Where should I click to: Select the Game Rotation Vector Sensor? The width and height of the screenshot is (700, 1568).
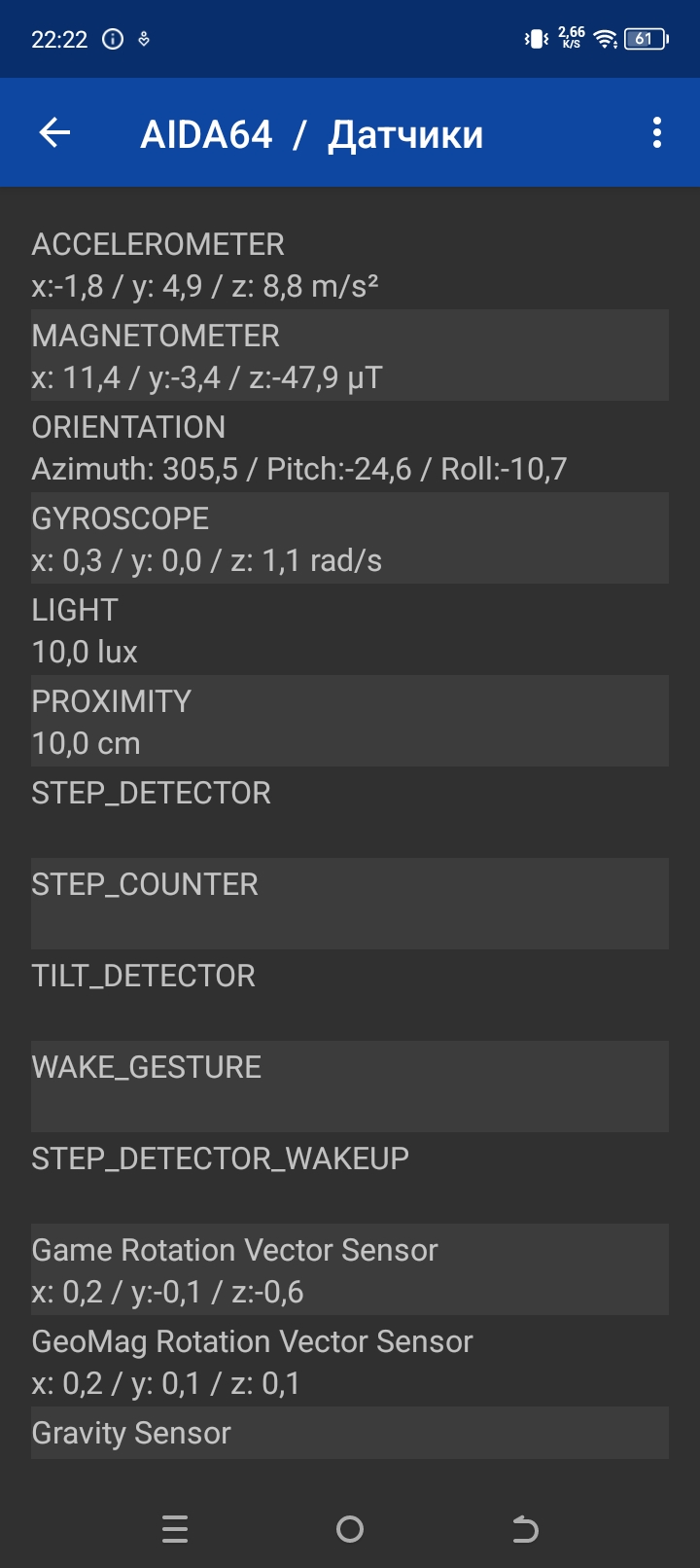(349, 1269)
